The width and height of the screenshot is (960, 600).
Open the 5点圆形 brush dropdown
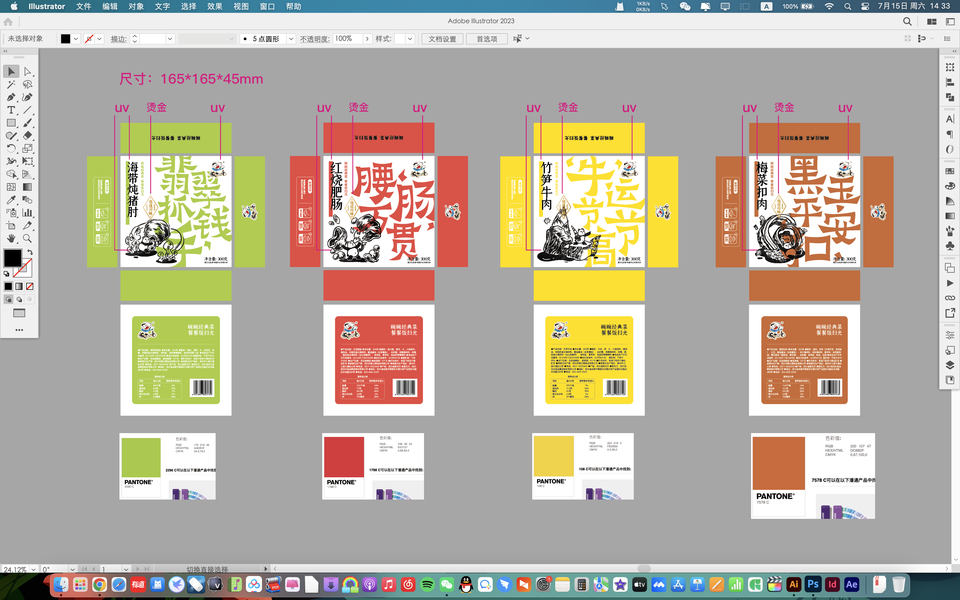click(291, 39)
